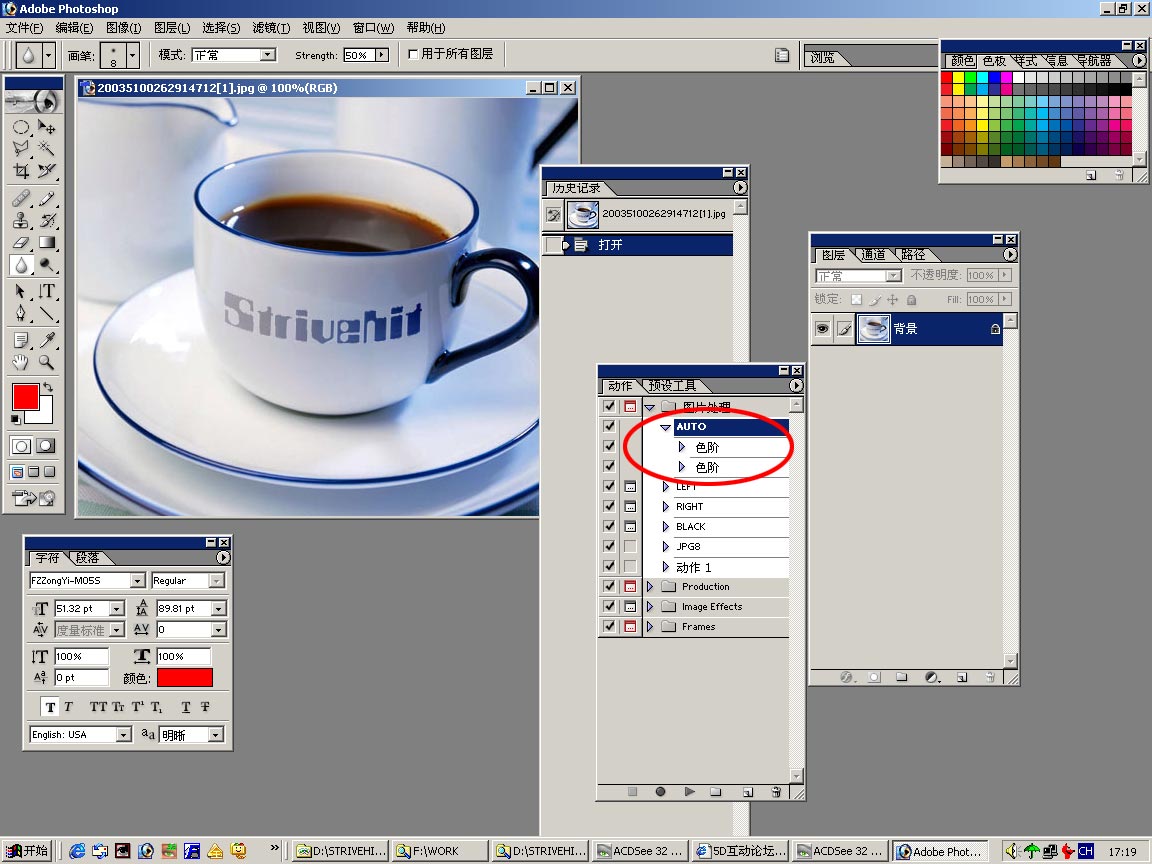The height and width of the screenshot is (864, 1152).
Task: Select the Zoom magnifier tool
Action: [x=46, y=361]
